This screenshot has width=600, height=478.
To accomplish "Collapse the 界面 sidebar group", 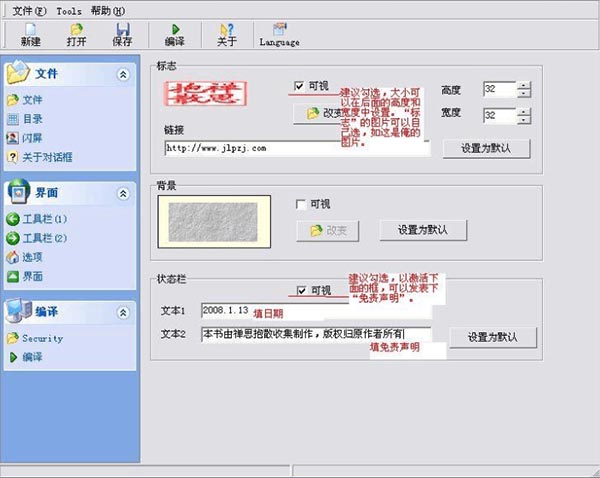I will click(123, 194).
